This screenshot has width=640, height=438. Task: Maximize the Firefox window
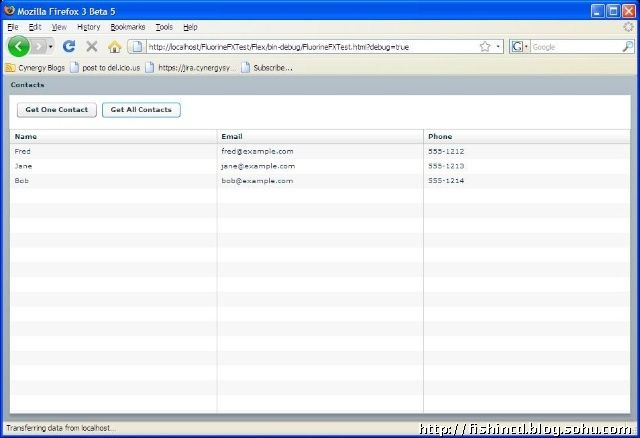(x=613, y=11)
